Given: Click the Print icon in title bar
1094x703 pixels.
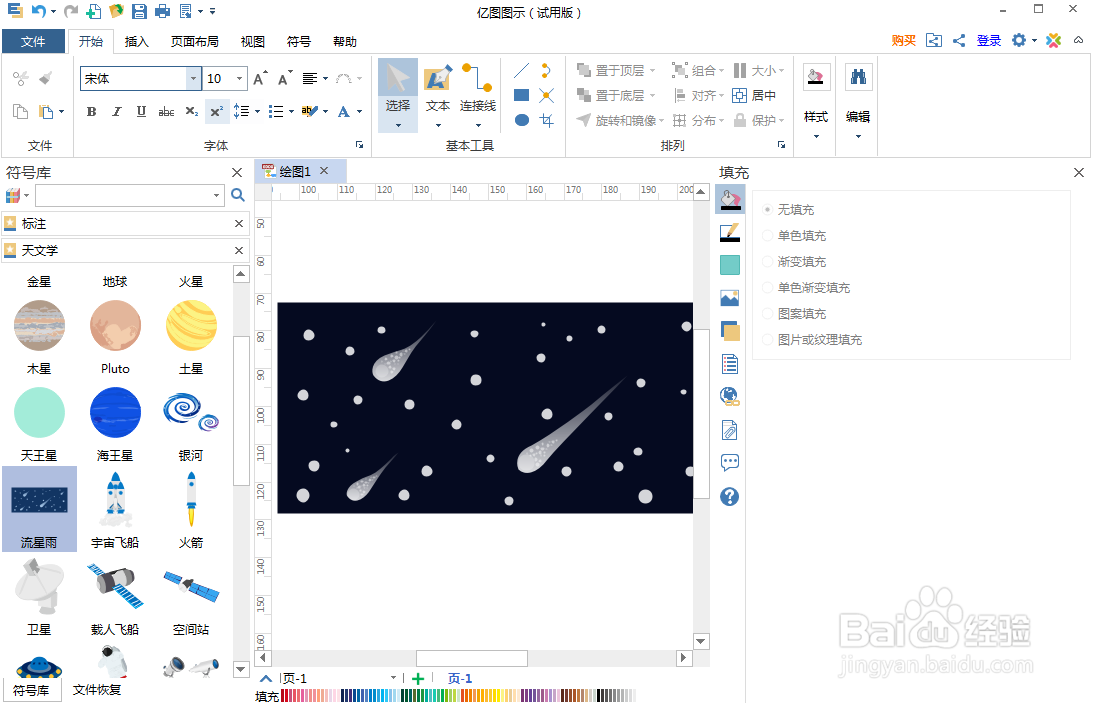Looking at the screenshot, I should pos(162,11).
